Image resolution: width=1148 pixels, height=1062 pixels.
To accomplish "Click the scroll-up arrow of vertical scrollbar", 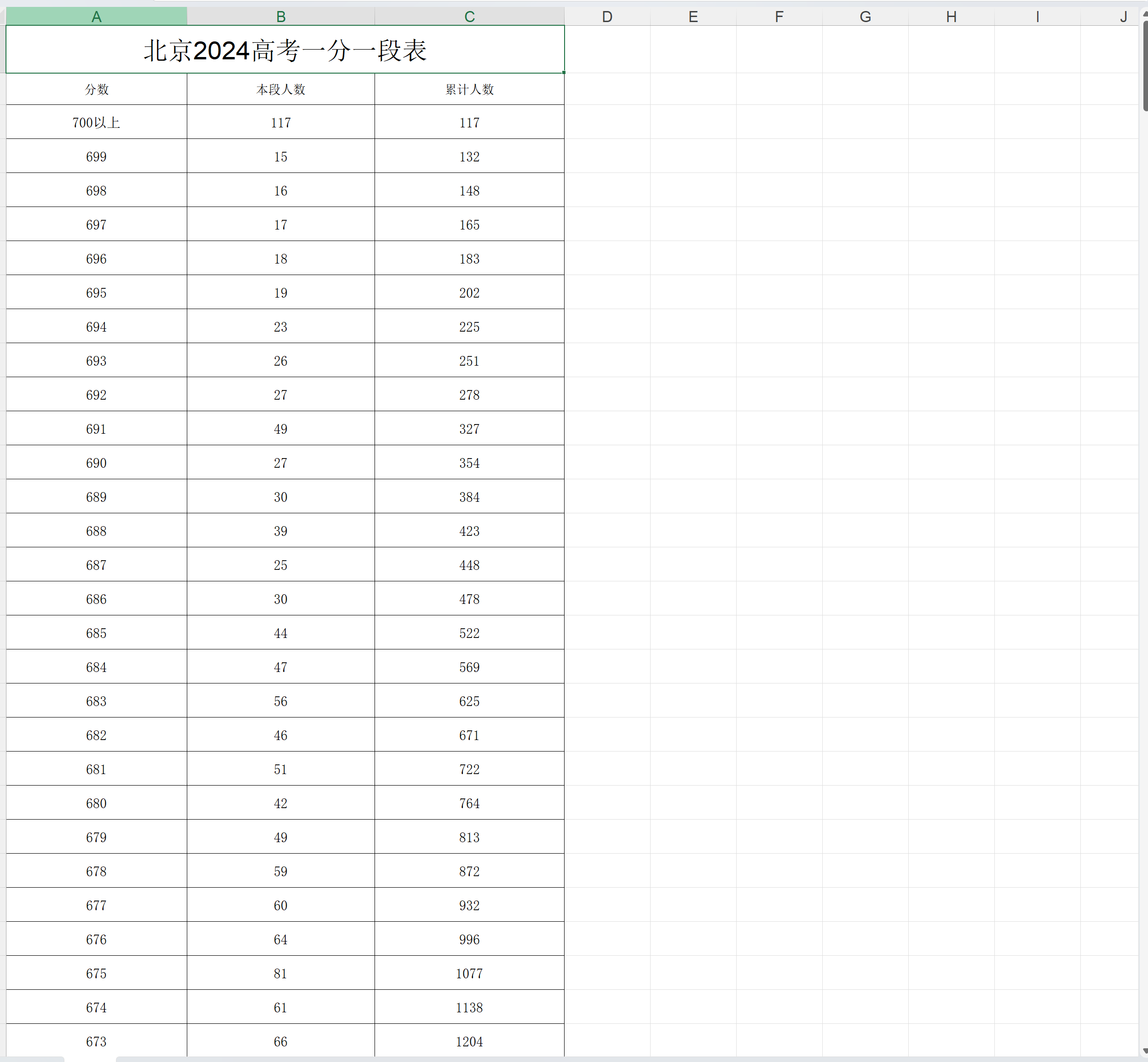I will pos(1145,14).
